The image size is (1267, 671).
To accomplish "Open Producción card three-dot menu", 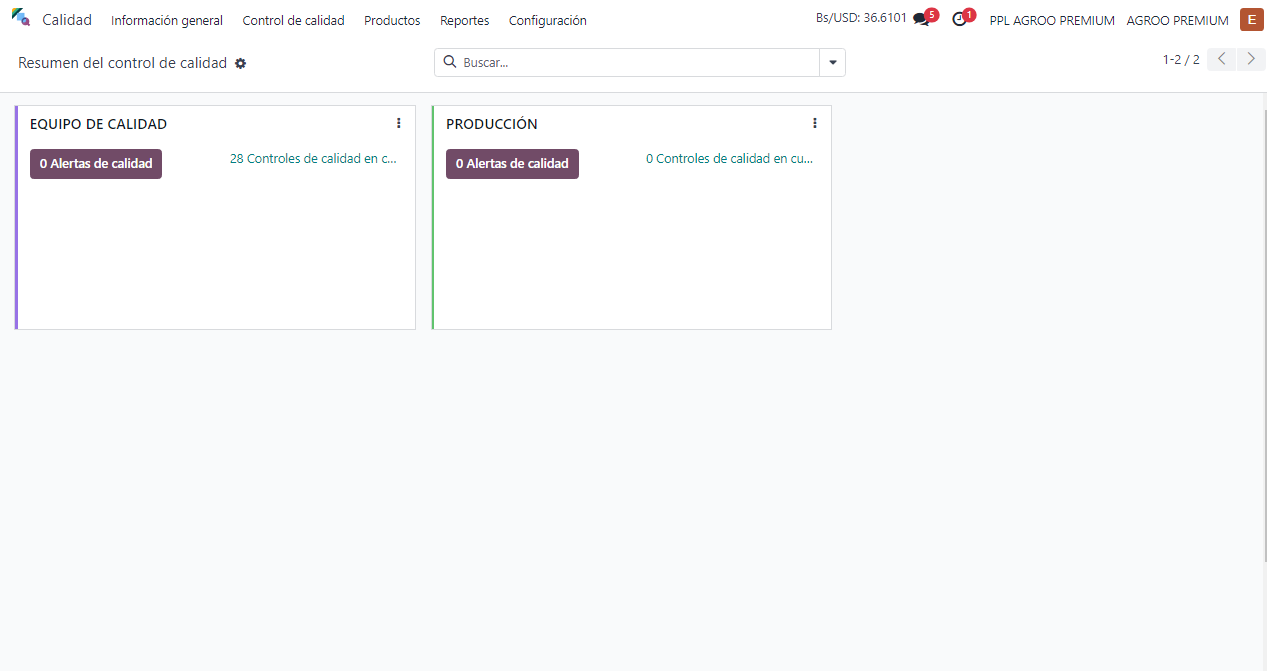I will (814, 123).
